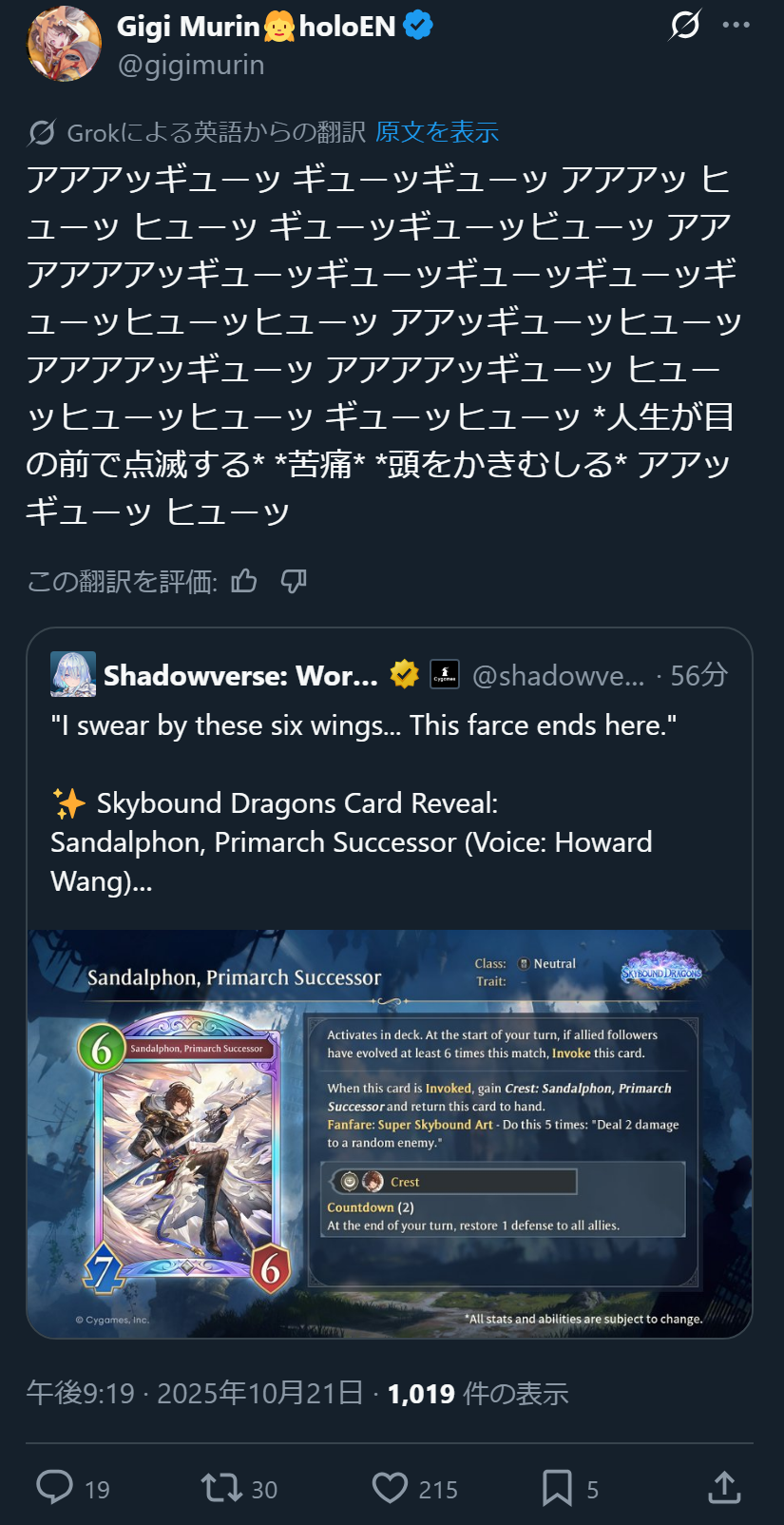Click the blue verified badge beside holoEN
784x1525 pixels.
(x=418, y=26)
